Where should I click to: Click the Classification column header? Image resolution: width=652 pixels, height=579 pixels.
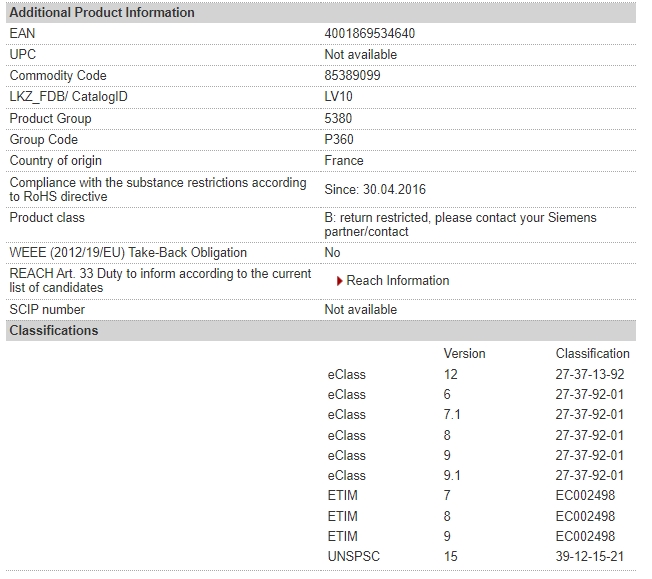coord(593,354)
